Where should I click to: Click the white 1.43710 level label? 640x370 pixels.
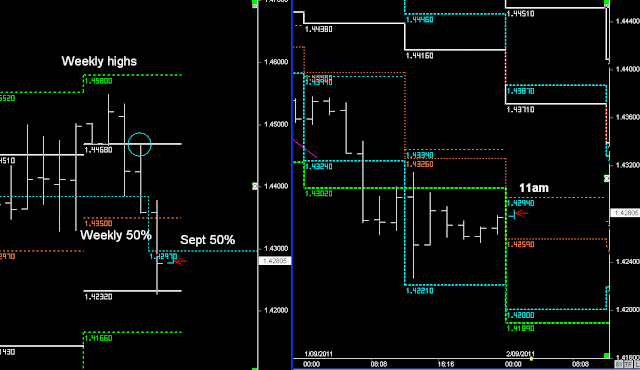520,109
